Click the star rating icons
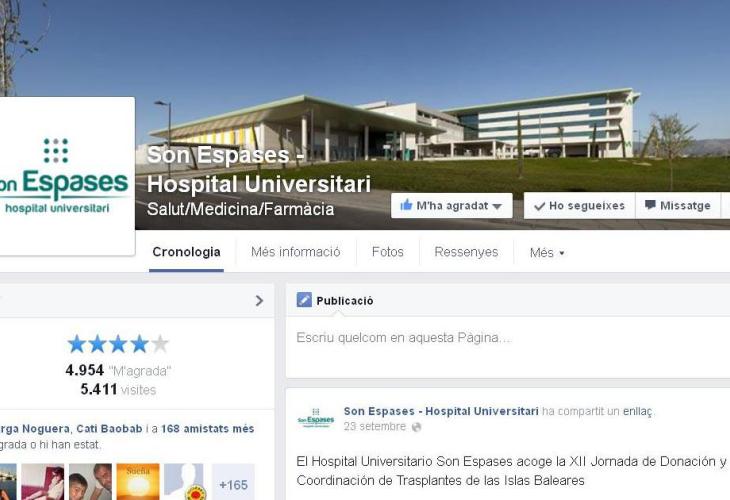 point(118,344)
